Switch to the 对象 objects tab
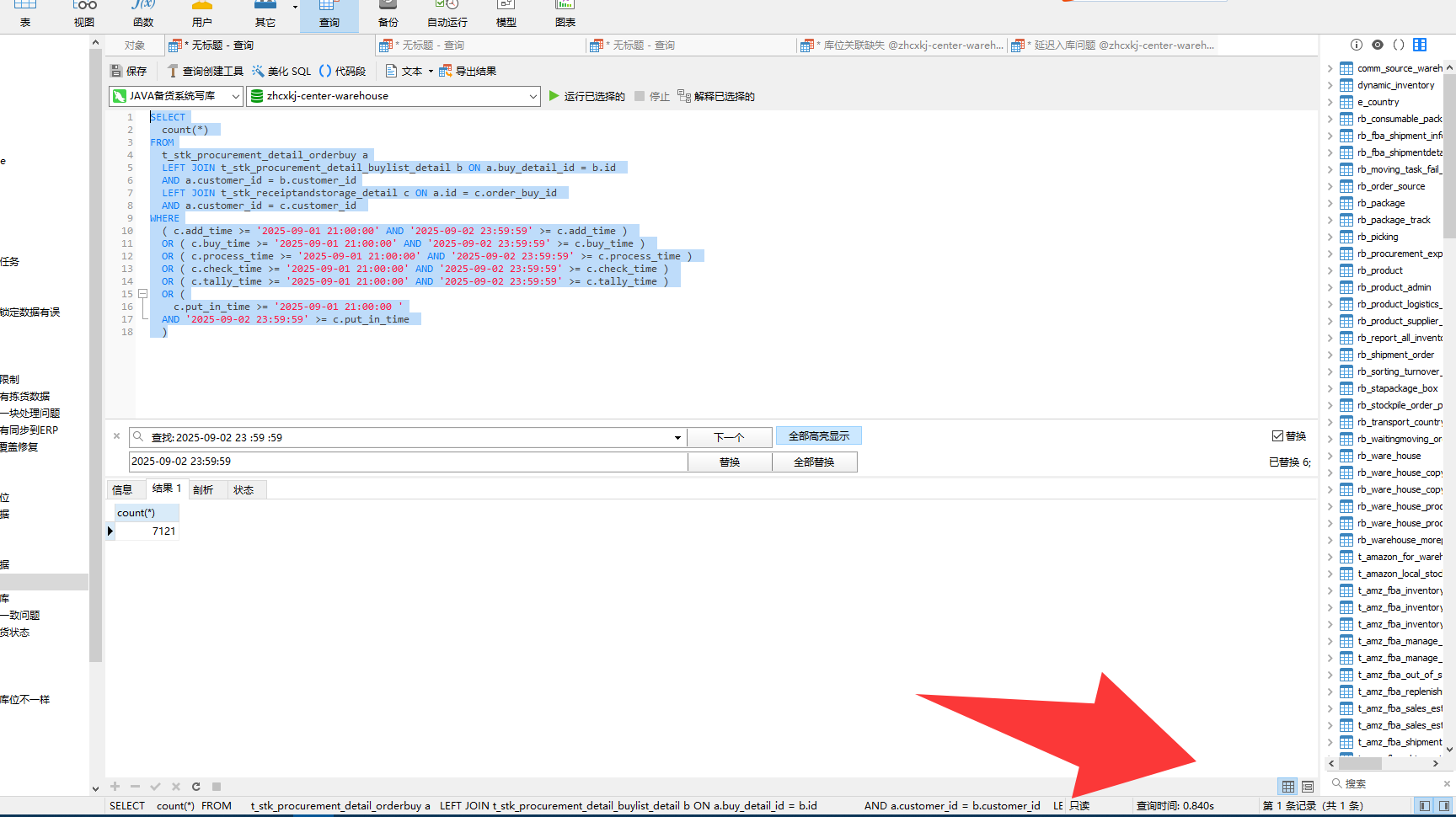Viewport: 1456px width, 817px height. [135, 45]
